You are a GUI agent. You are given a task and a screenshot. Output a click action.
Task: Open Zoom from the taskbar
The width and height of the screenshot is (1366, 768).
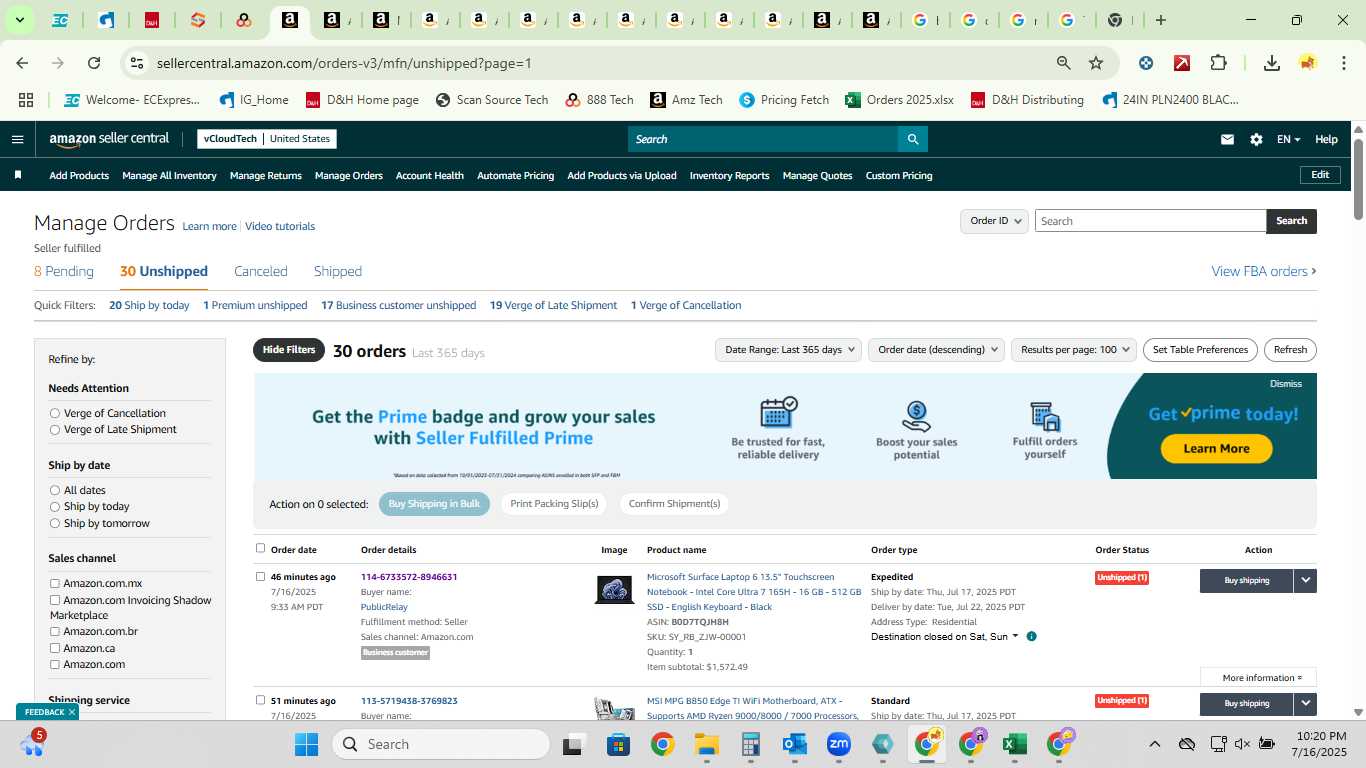click(838, 744)
